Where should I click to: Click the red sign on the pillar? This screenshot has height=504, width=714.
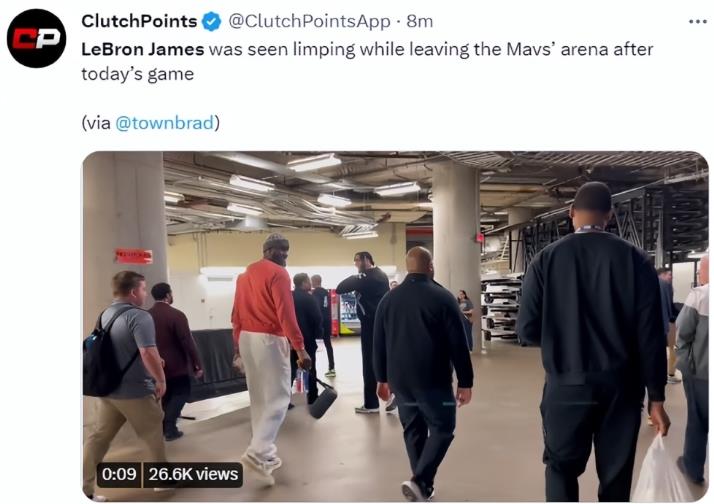click(133, 256)
